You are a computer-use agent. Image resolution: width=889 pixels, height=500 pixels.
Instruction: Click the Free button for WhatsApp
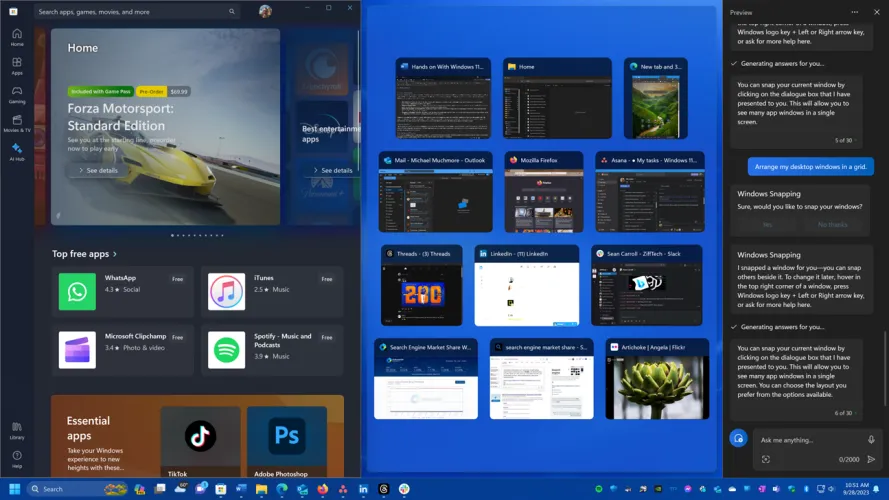click(178, 279)
